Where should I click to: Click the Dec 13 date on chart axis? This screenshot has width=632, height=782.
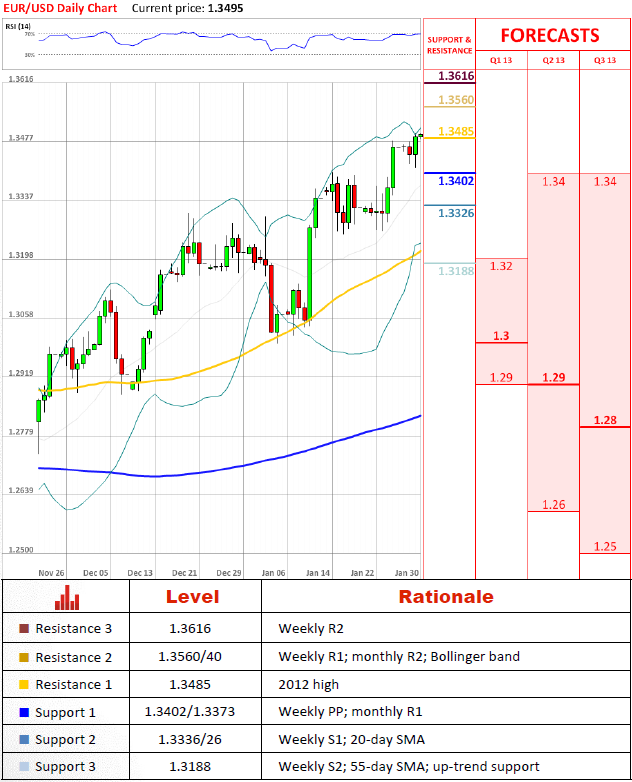click(x=140, y=573)
